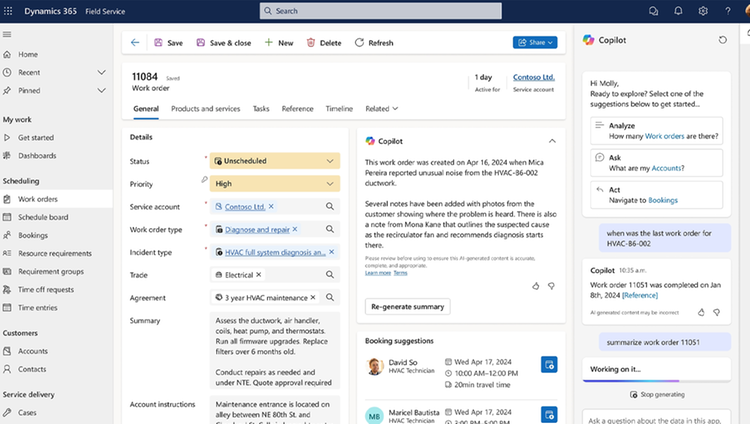Collapse the navigation hamburger menu
The image size is (750, 424).
click(7, 34)
